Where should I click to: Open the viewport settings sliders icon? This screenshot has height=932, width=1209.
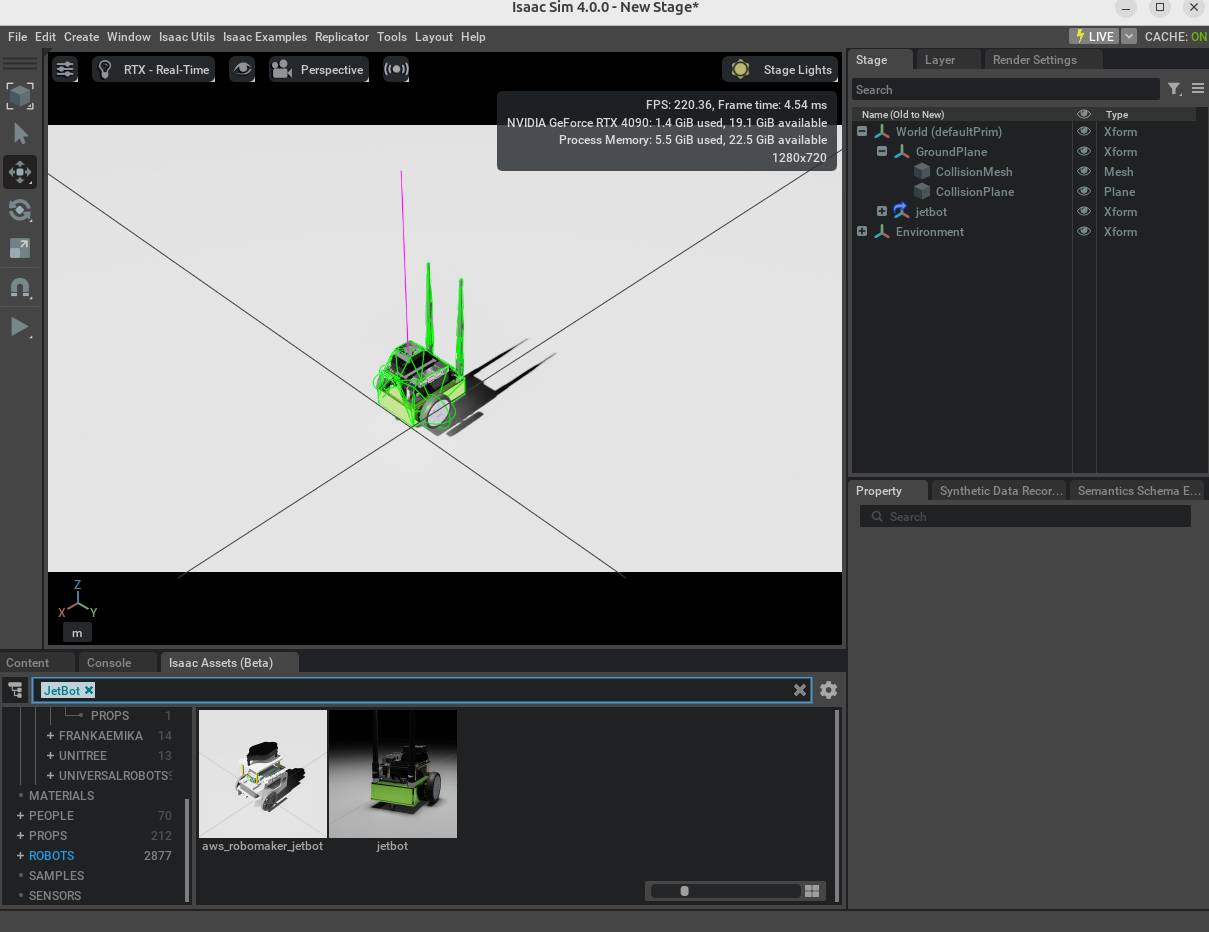pos(65,69)
